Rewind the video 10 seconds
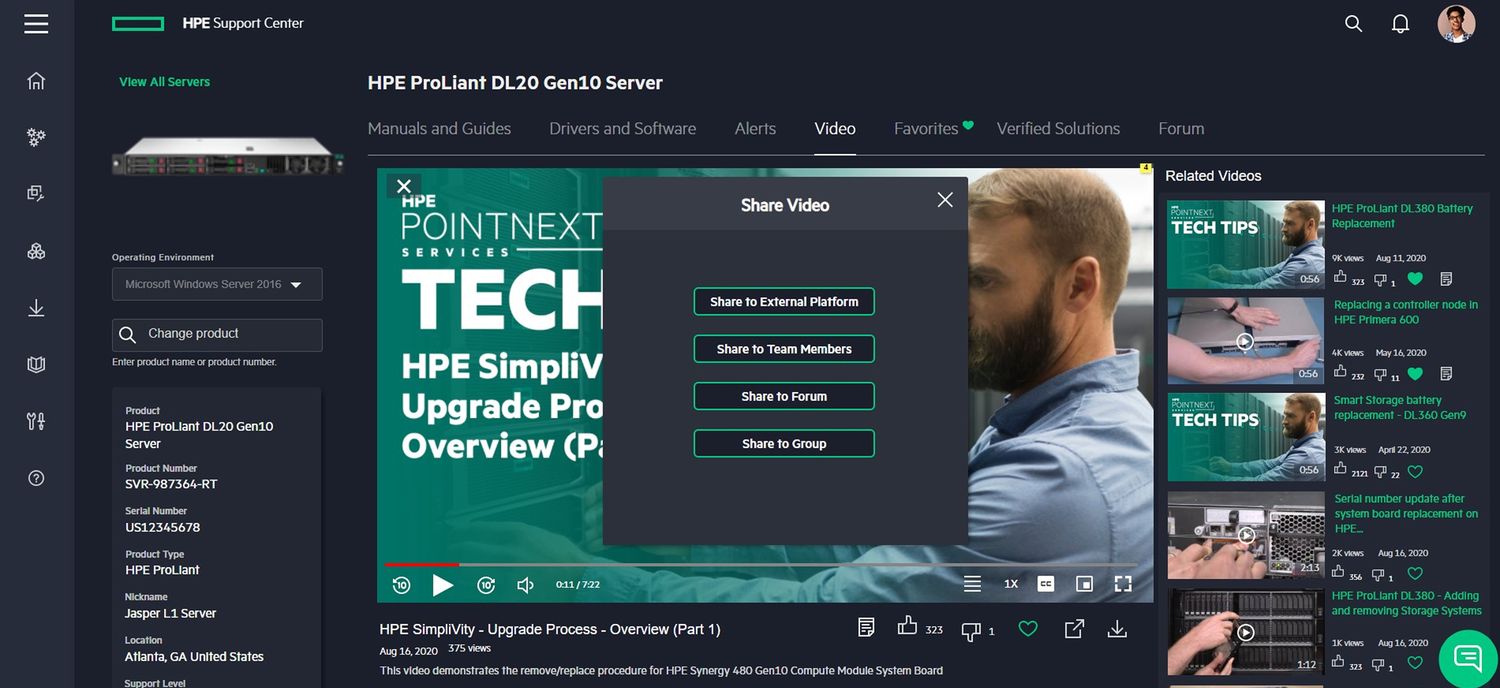Screen dimensions: 1500x688 [401, 585]
